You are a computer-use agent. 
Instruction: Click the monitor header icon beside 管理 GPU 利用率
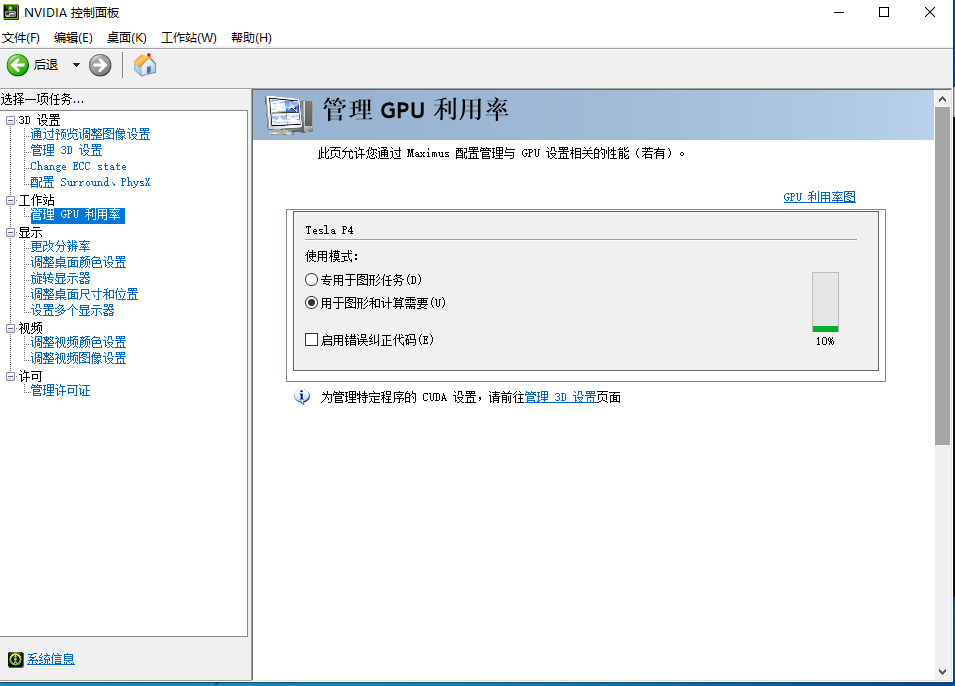289,115
